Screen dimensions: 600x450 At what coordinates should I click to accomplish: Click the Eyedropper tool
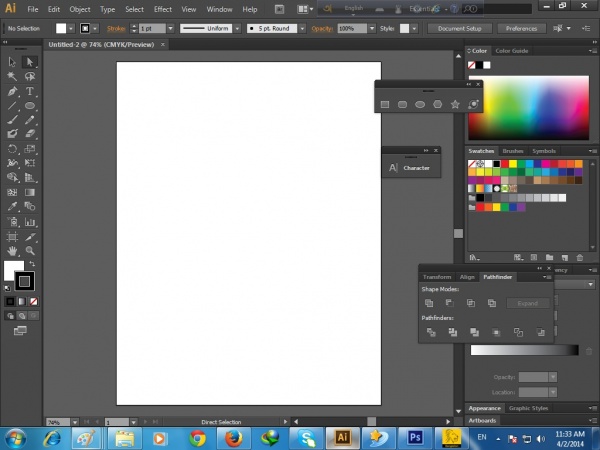(13, 207)
